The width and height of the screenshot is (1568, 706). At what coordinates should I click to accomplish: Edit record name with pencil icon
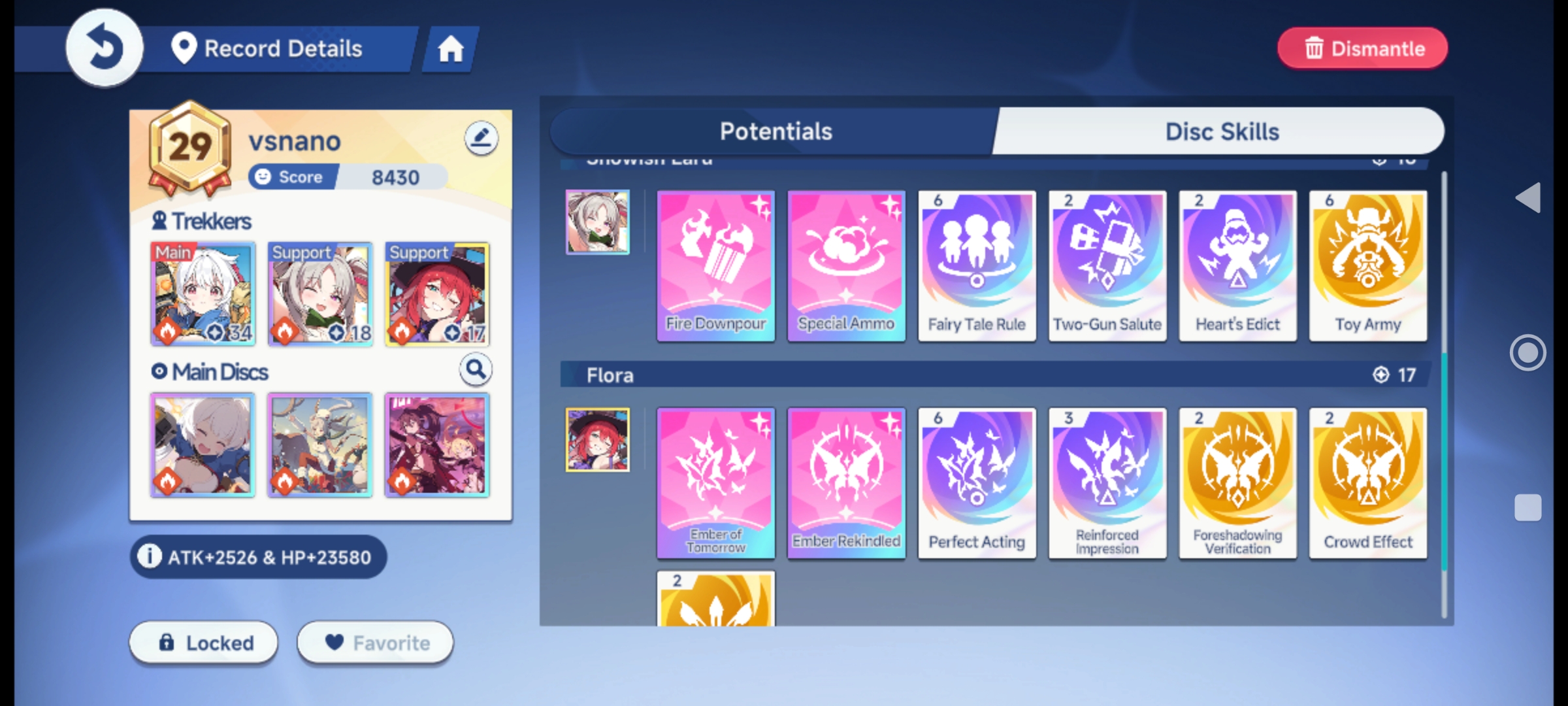click(x=482, y=138)
